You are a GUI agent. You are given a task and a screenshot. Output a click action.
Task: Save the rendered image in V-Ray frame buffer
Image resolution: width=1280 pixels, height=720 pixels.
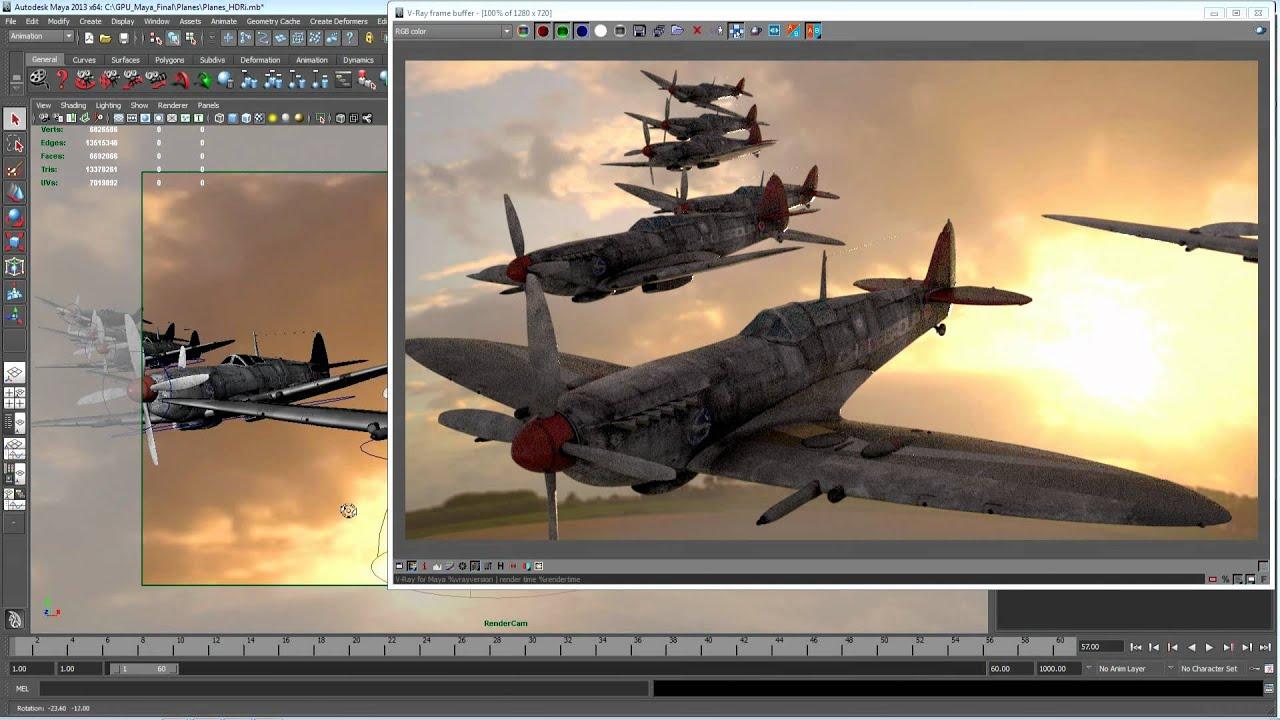coord(639,31)
